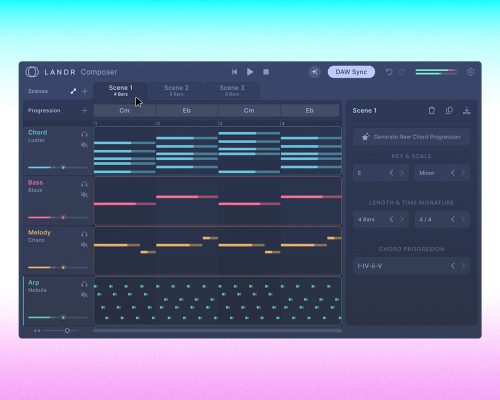Start playback with the play button
The width and height of the screenshot is (500, 400).
[250, 72]
